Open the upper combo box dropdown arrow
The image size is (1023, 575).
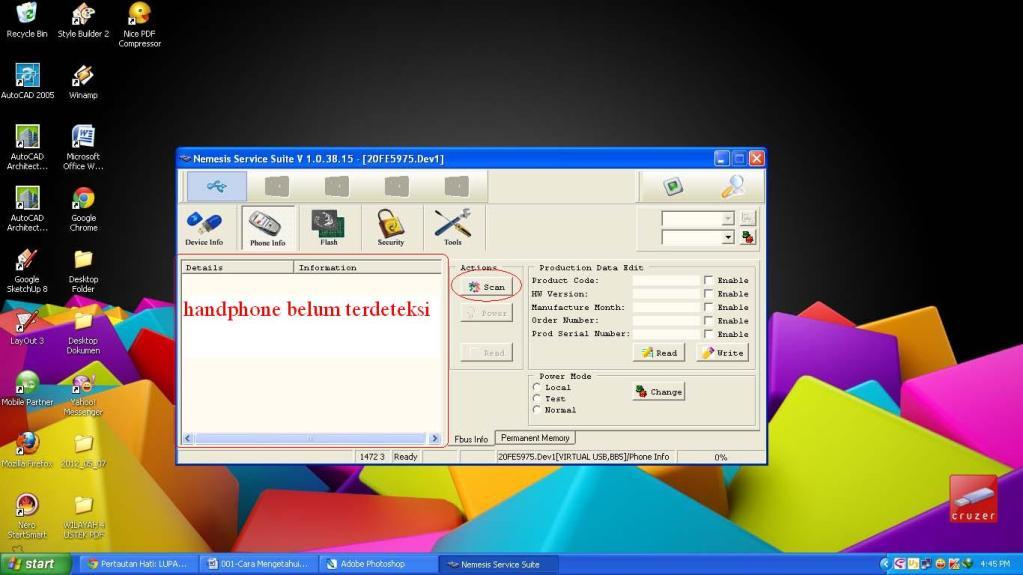coord(727,218)
